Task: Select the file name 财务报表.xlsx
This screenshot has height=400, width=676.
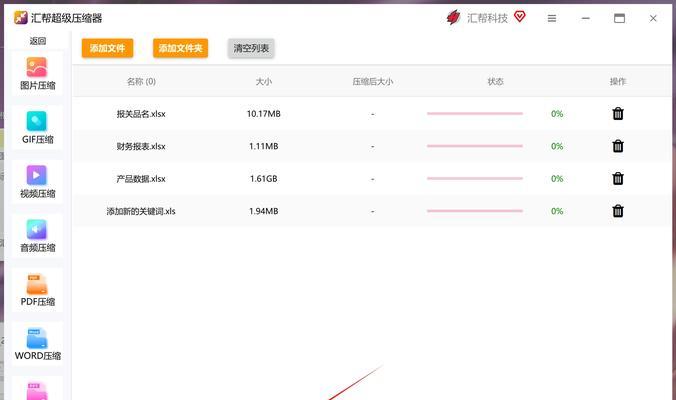Action: coord(141,146)
